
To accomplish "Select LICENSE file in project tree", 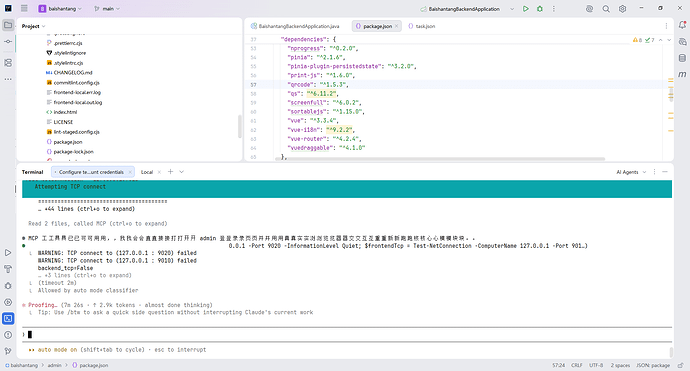I will coord(63,122).
